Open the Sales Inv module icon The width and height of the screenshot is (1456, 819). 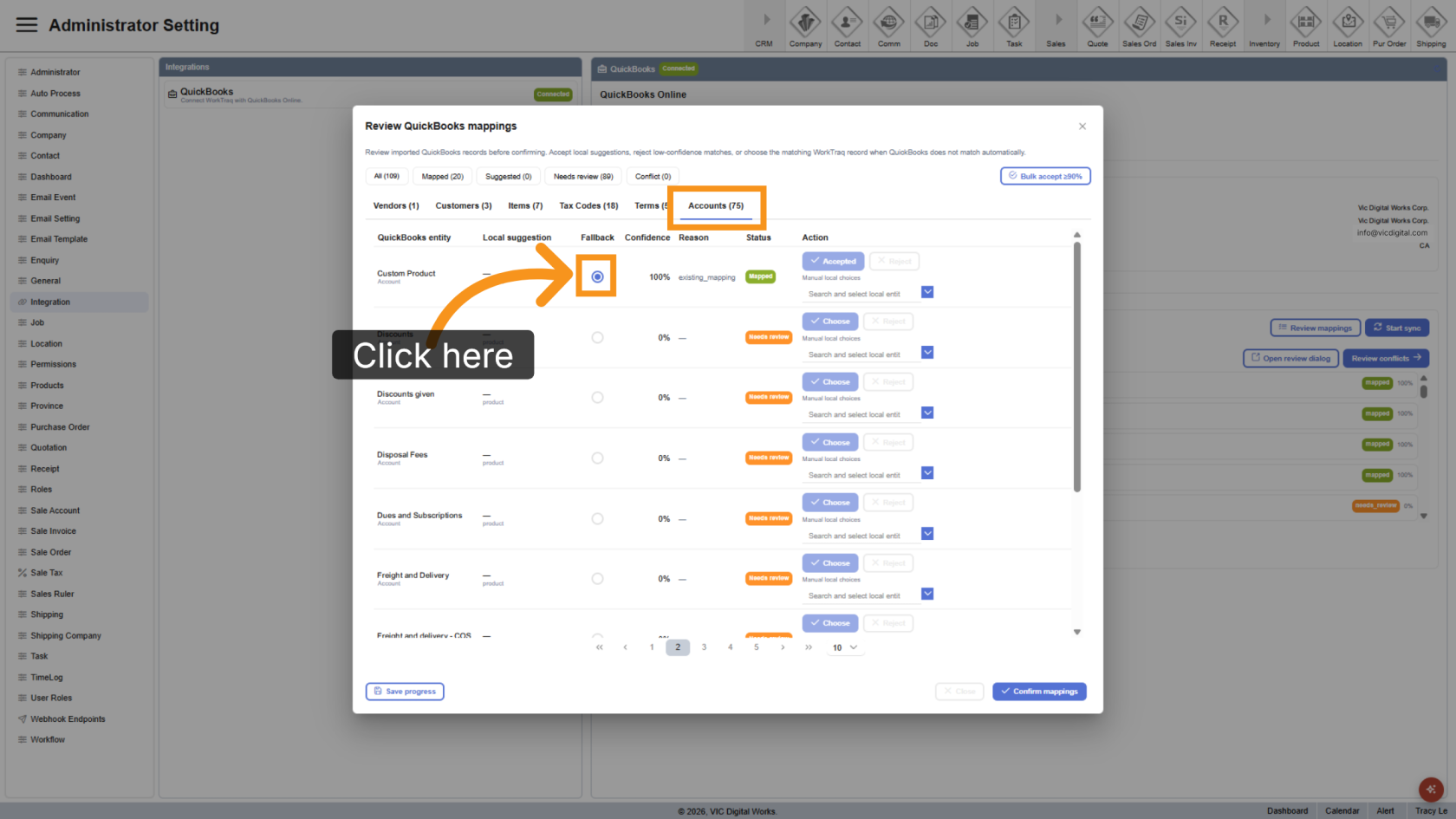pyautogui.click(x=1180, y=26)
